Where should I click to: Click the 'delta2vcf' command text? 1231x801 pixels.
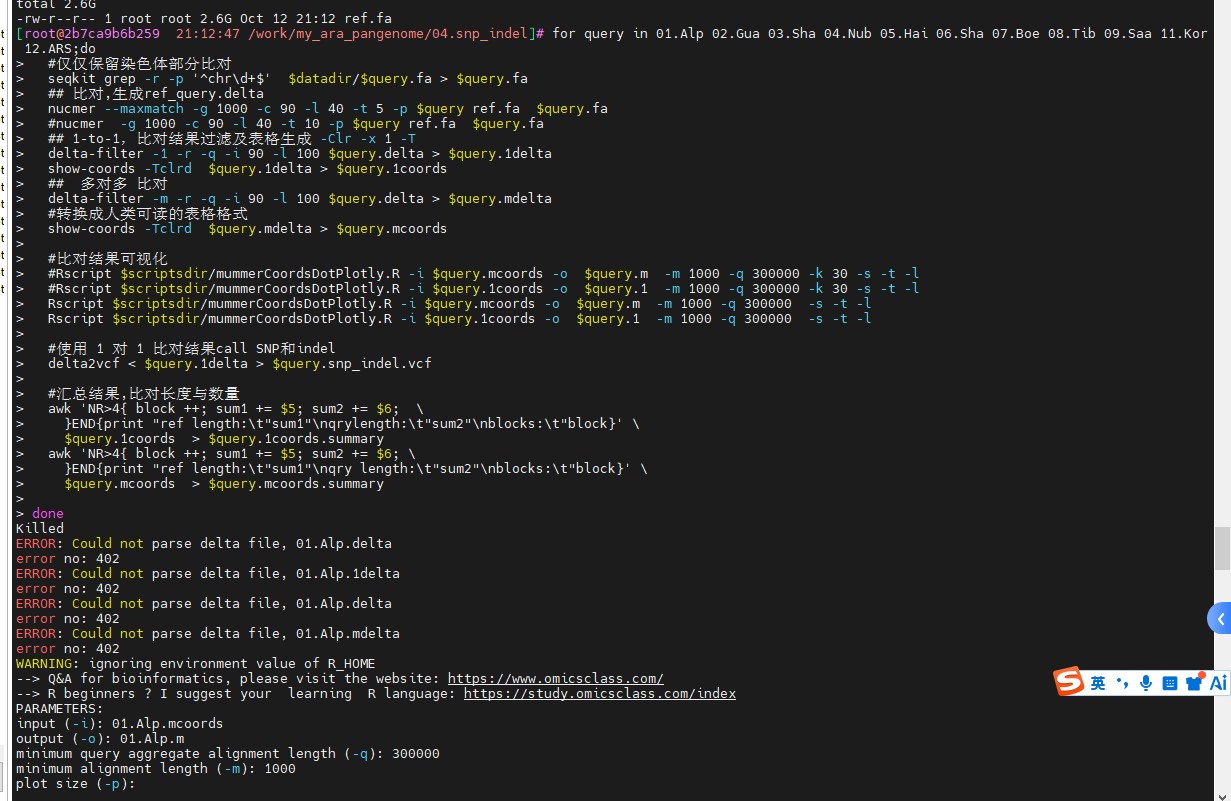click(83, 363)
